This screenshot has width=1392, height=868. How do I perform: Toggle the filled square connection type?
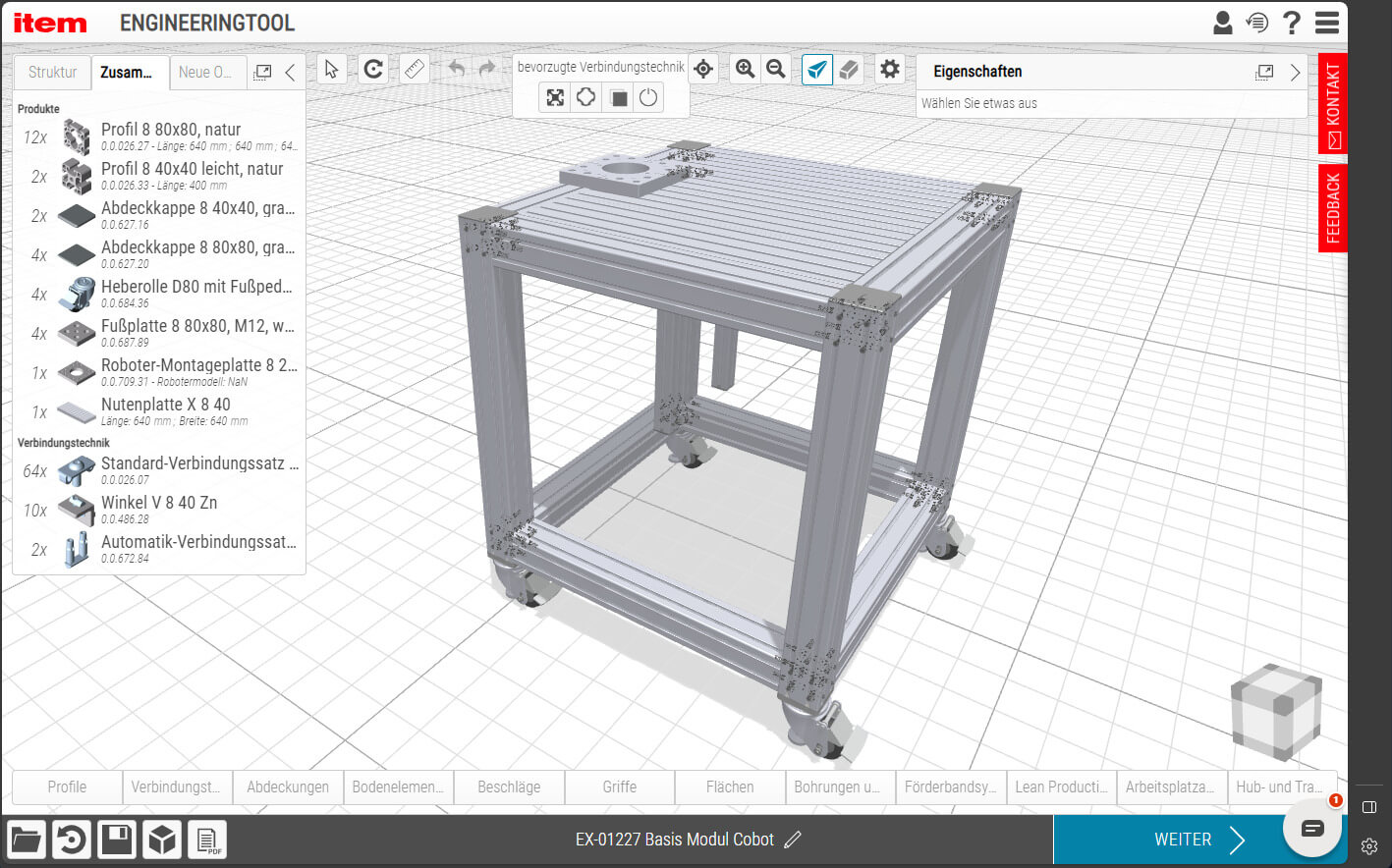(618, 97)
